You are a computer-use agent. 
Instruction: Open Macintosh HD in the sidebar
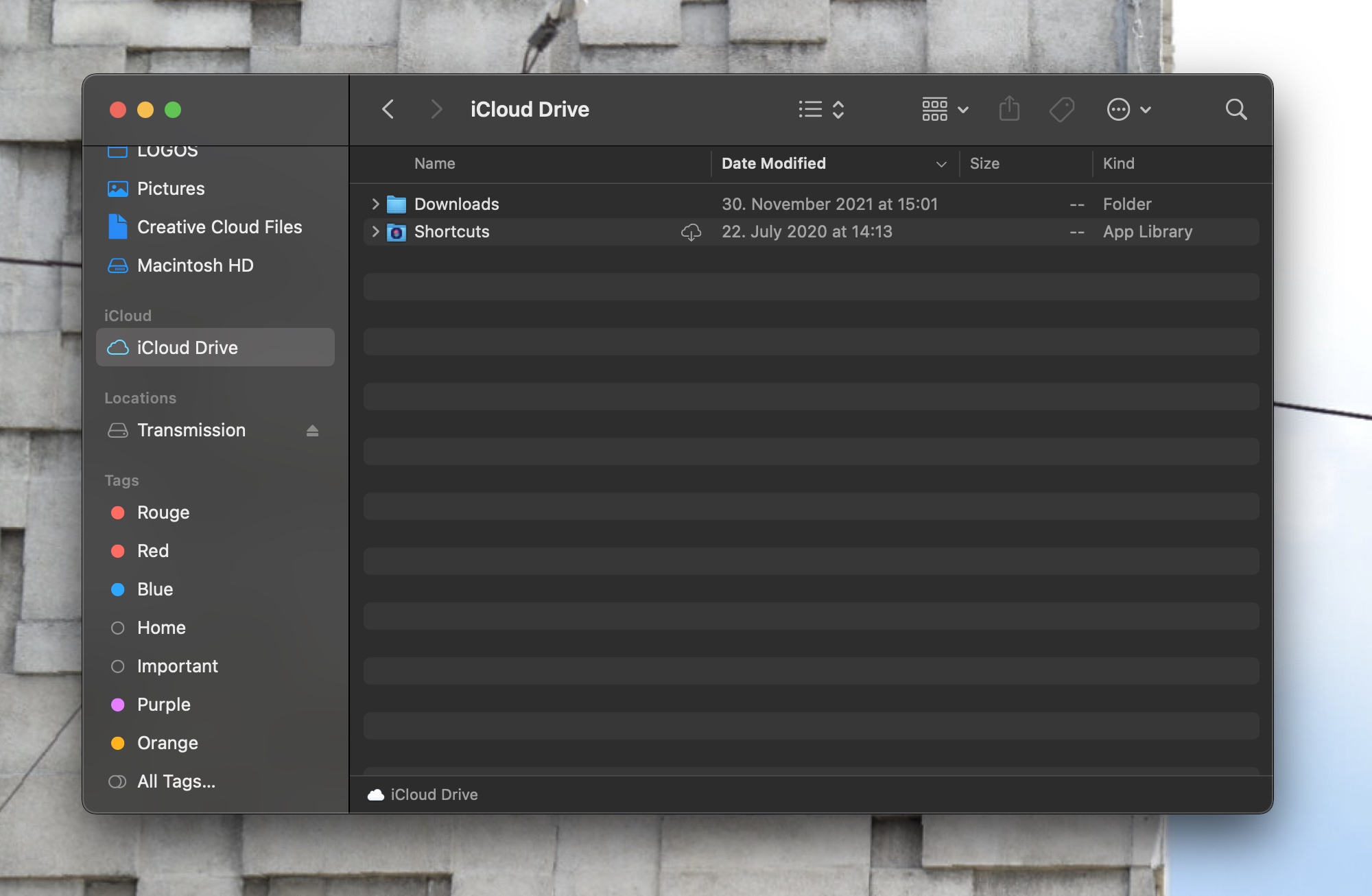(195, 265)
